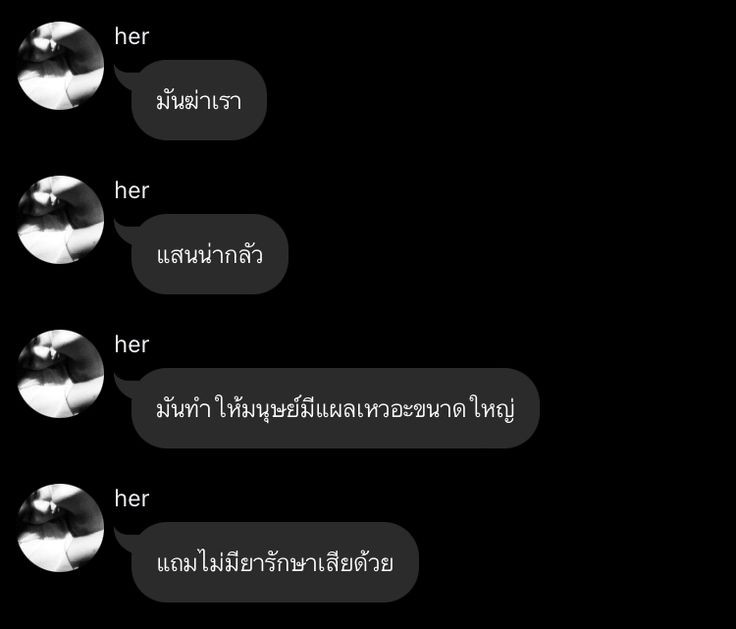
Task: Select the 'มันฆ่าเรา' message bubble
Action: [199, 100]
